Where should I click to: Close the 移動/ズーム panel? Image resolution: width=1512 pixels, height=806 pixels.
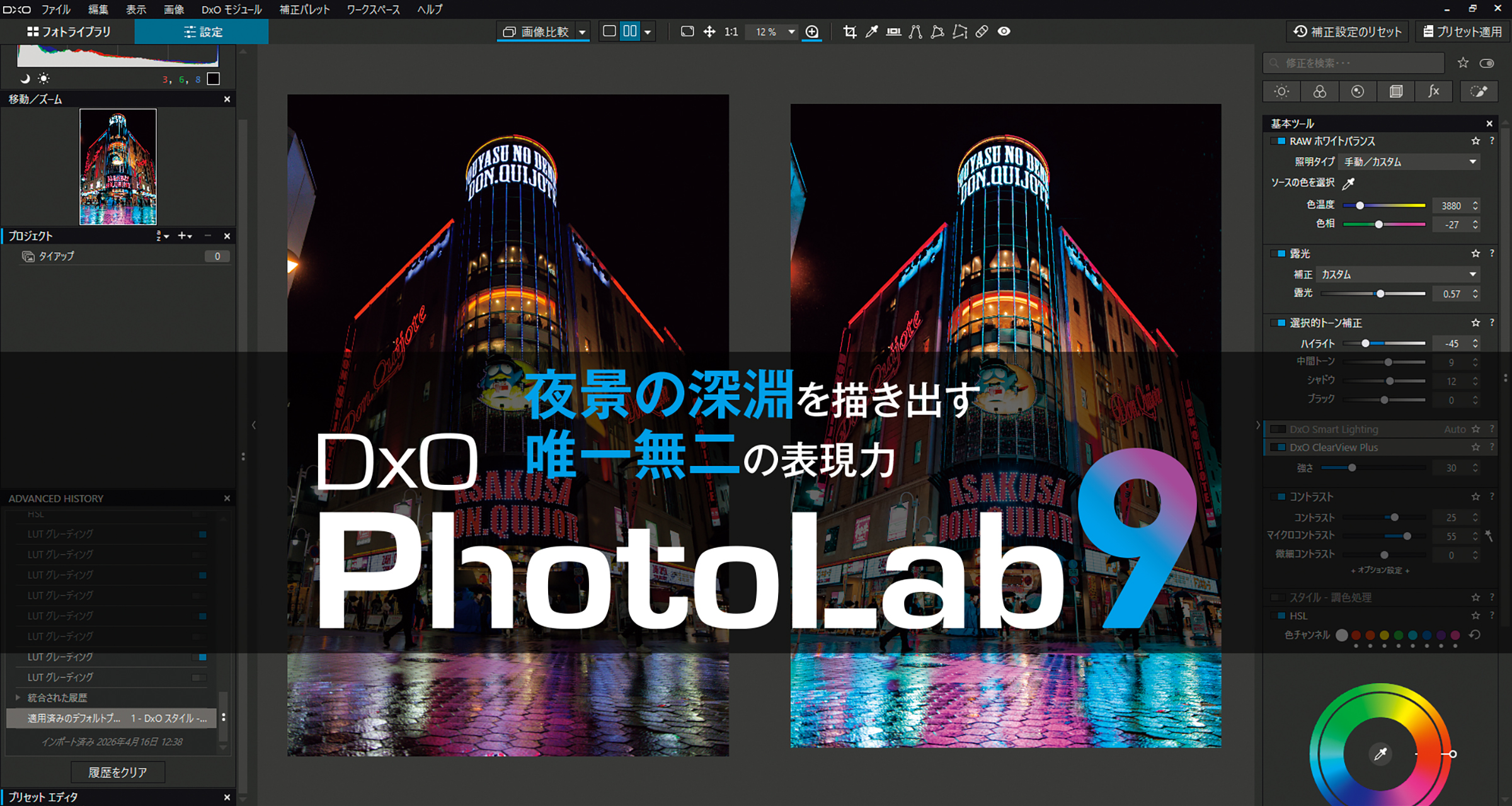click(227, 99)
